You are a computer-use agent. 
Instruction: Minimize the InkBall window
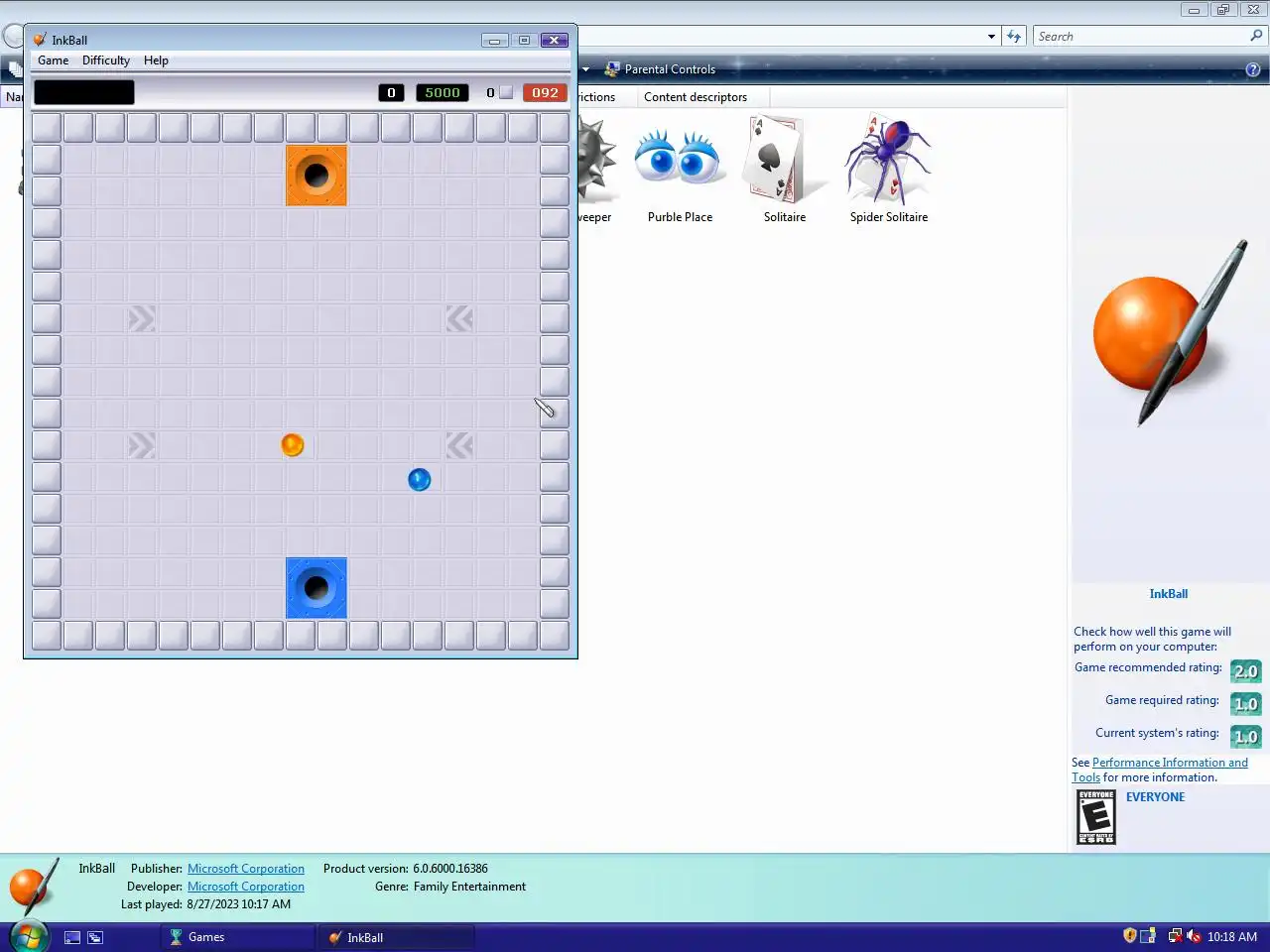pos(494,41)
